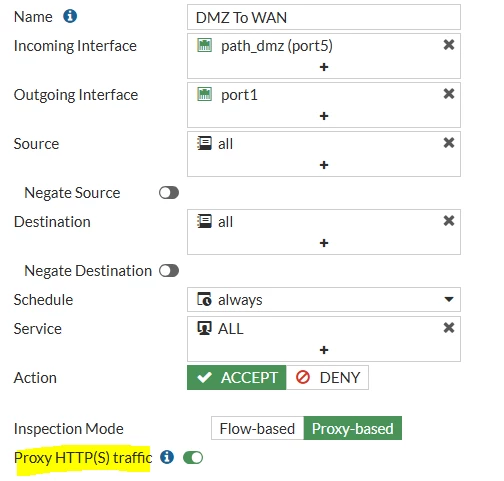
Task: Remove the 'all' entry from Source
Action: 449,143
